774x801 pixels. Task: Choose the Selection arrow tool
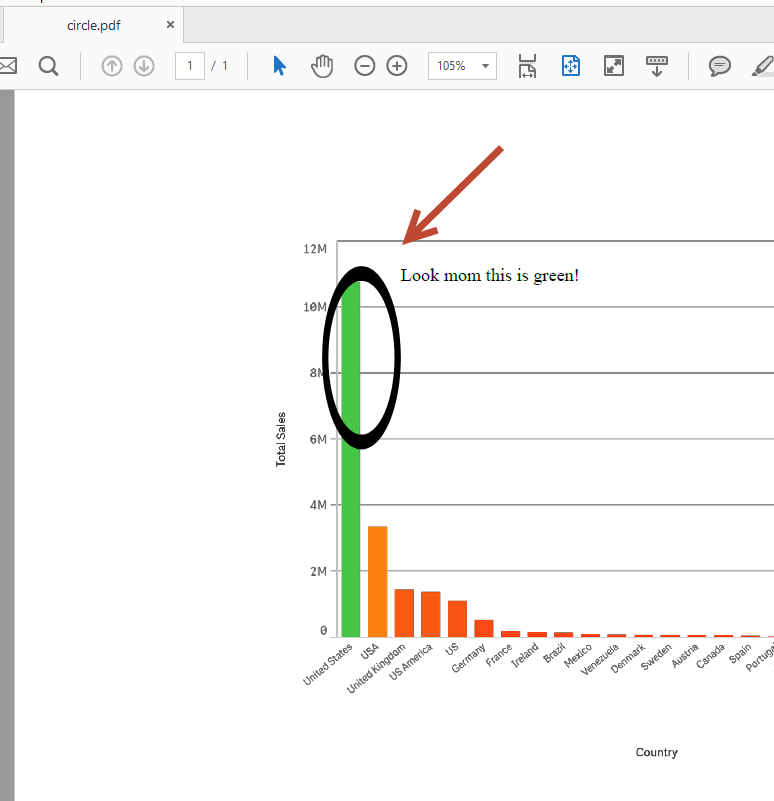click(x=279, y=66)
